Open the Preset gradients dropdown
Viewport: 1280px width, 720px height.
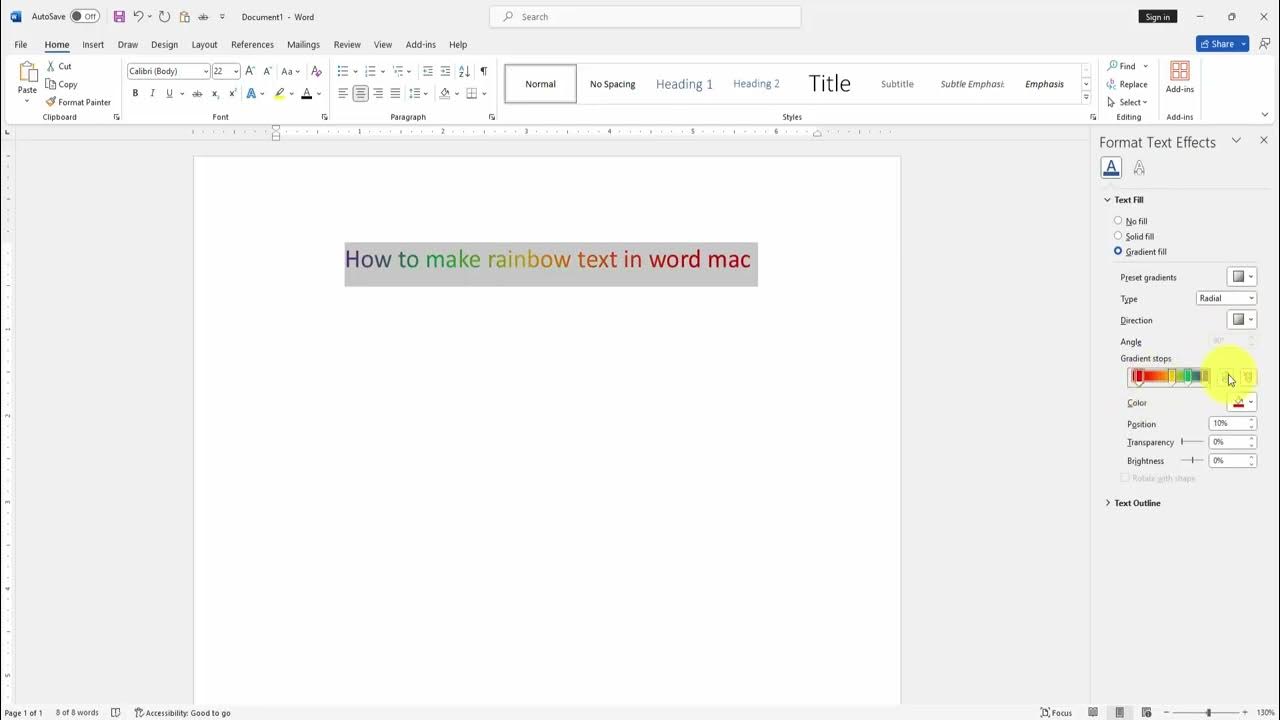[1242, 277]
